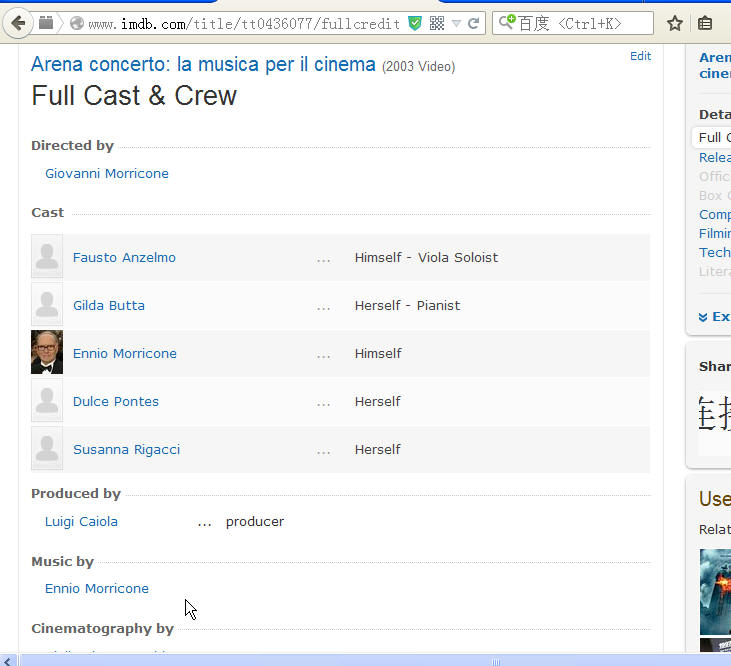
Task: Click the '(2003 Video)' year text
Action: click(419, 67)
